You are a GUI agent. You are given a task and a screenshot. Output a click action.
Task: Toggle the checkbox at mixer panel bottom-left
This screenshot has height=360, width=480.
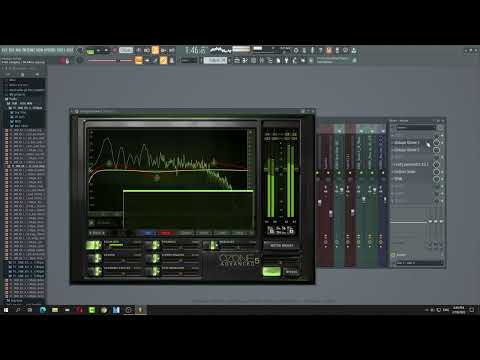point(393,255)
